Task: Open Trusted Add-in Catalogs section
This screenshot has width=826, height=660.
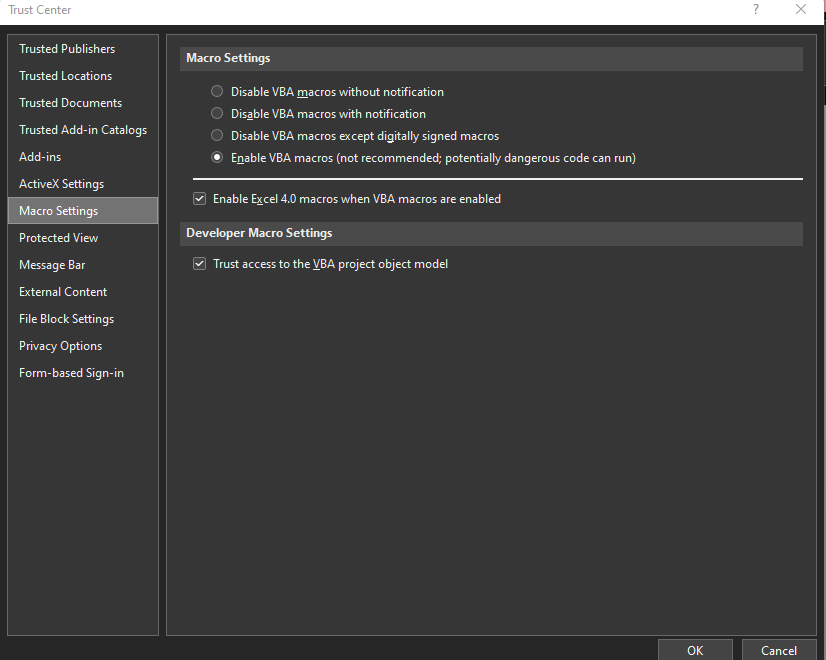Action: click(x=83, y=130)
